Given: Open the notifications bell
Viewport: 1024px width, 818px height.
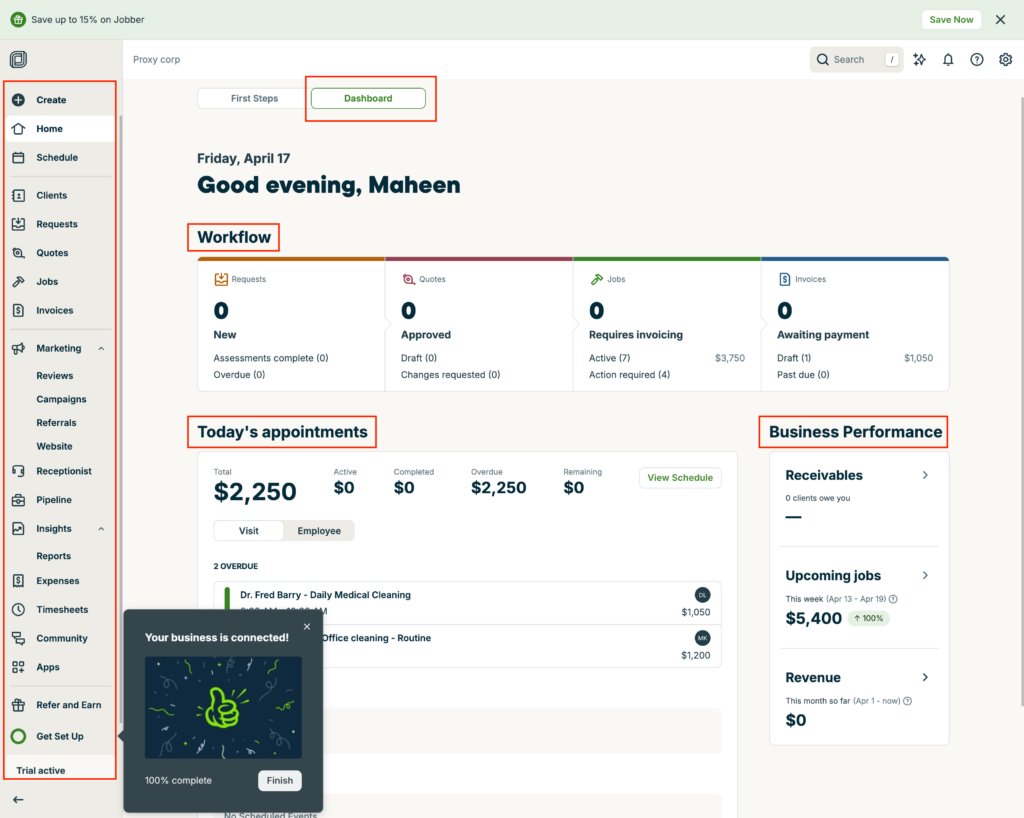Looking at the screenshot, I should click(x=948, y=59).
